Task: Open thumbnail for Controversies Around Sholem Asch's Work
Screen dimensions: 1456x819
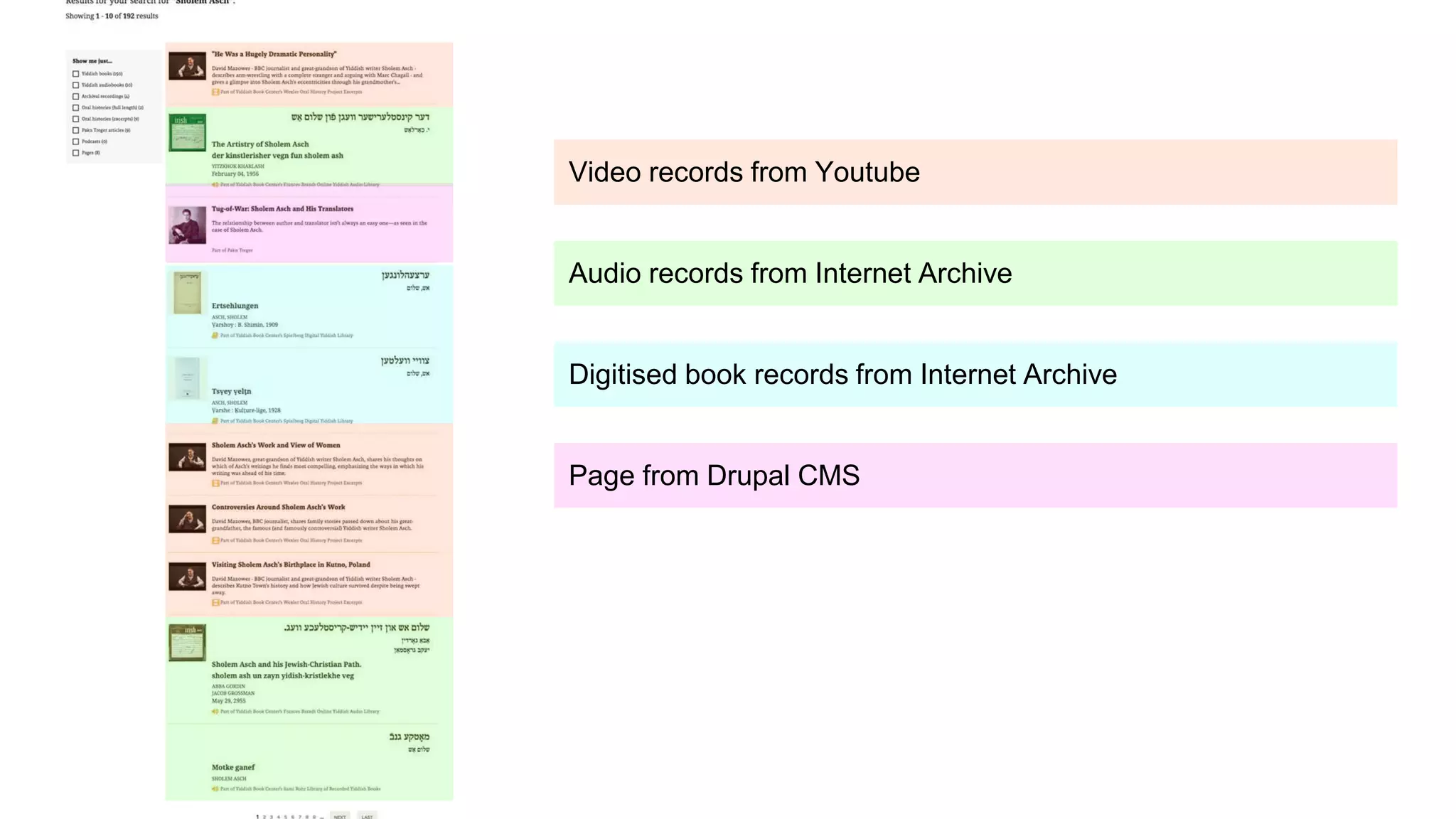Action: click(x=187, y=519)
